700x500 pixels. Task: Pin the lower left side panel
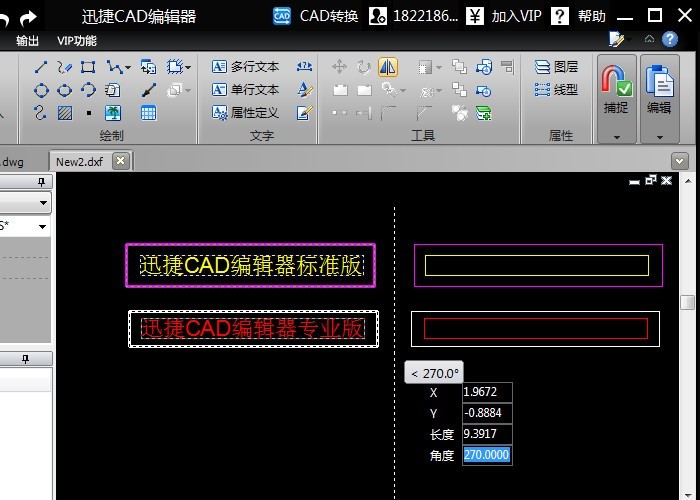(25, 359)
